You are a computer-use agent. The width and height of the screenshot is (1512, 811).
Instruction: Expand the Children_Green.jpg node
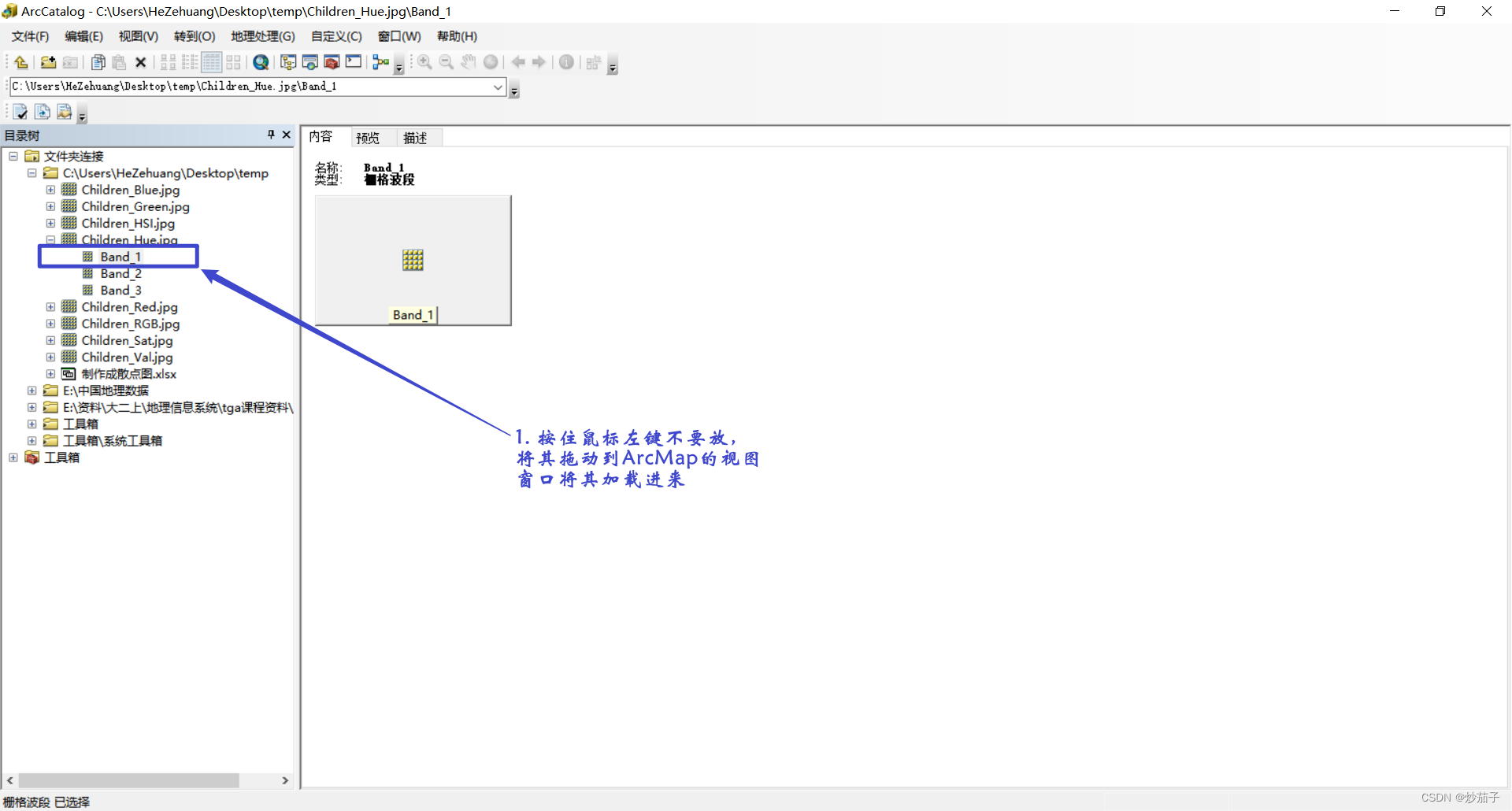click(50, 206)
